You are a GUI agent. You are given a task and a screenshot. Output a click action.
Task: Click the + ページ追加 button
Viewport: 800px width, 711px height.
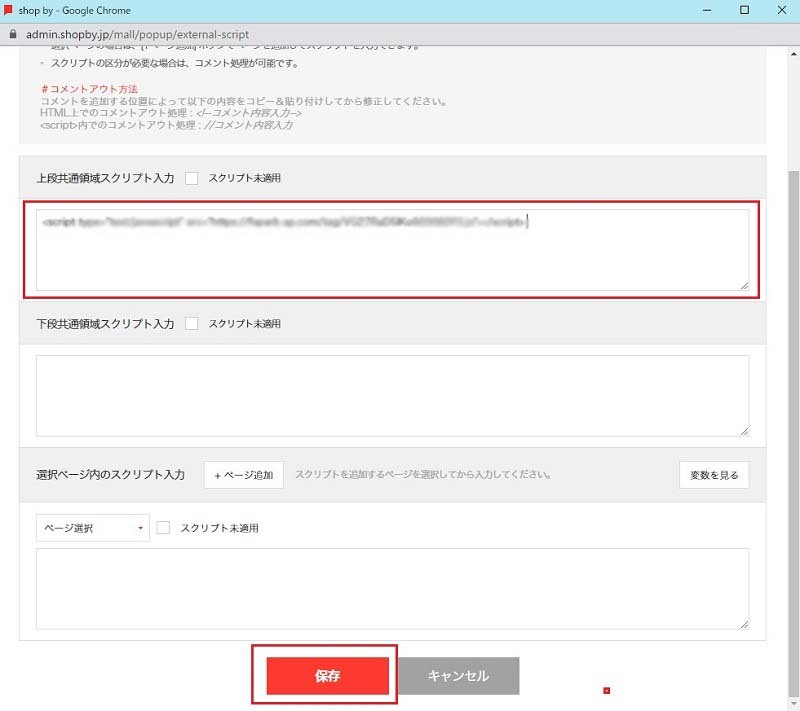[244, 475]
